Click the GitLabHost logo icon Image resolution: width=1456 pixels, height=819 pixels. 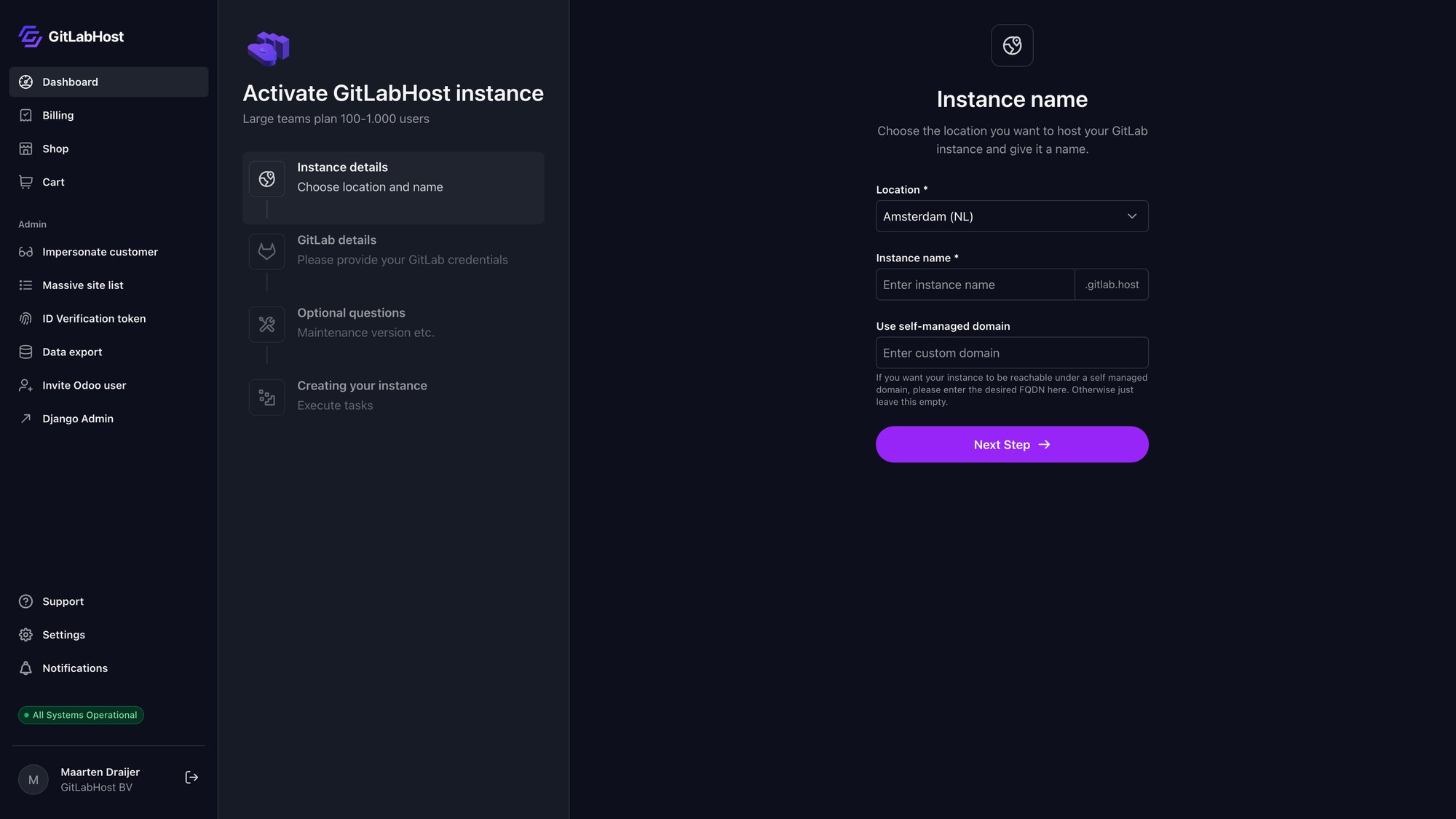click(29, 36)
